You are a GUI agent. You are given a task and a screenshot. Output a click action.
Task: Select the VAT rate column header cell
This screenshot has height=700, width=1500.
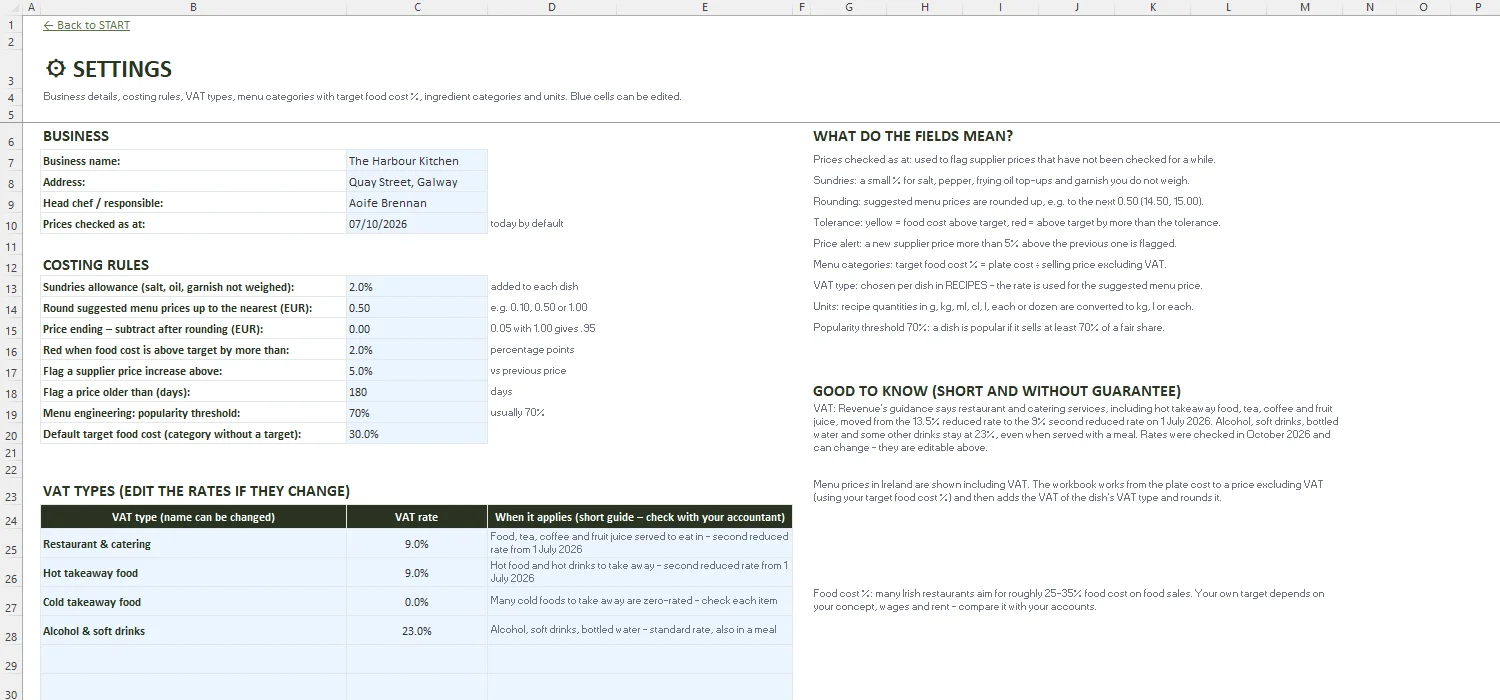[417, 517]
